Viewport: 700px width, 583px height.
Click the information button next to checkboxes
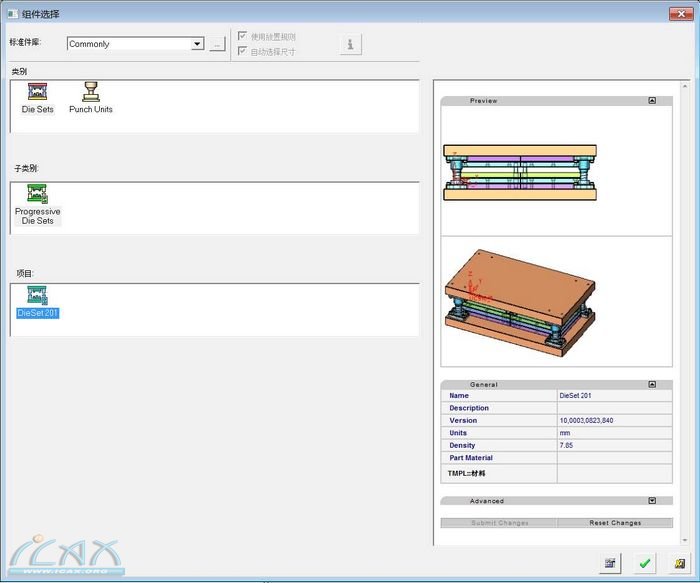click(x=350, y=44)
